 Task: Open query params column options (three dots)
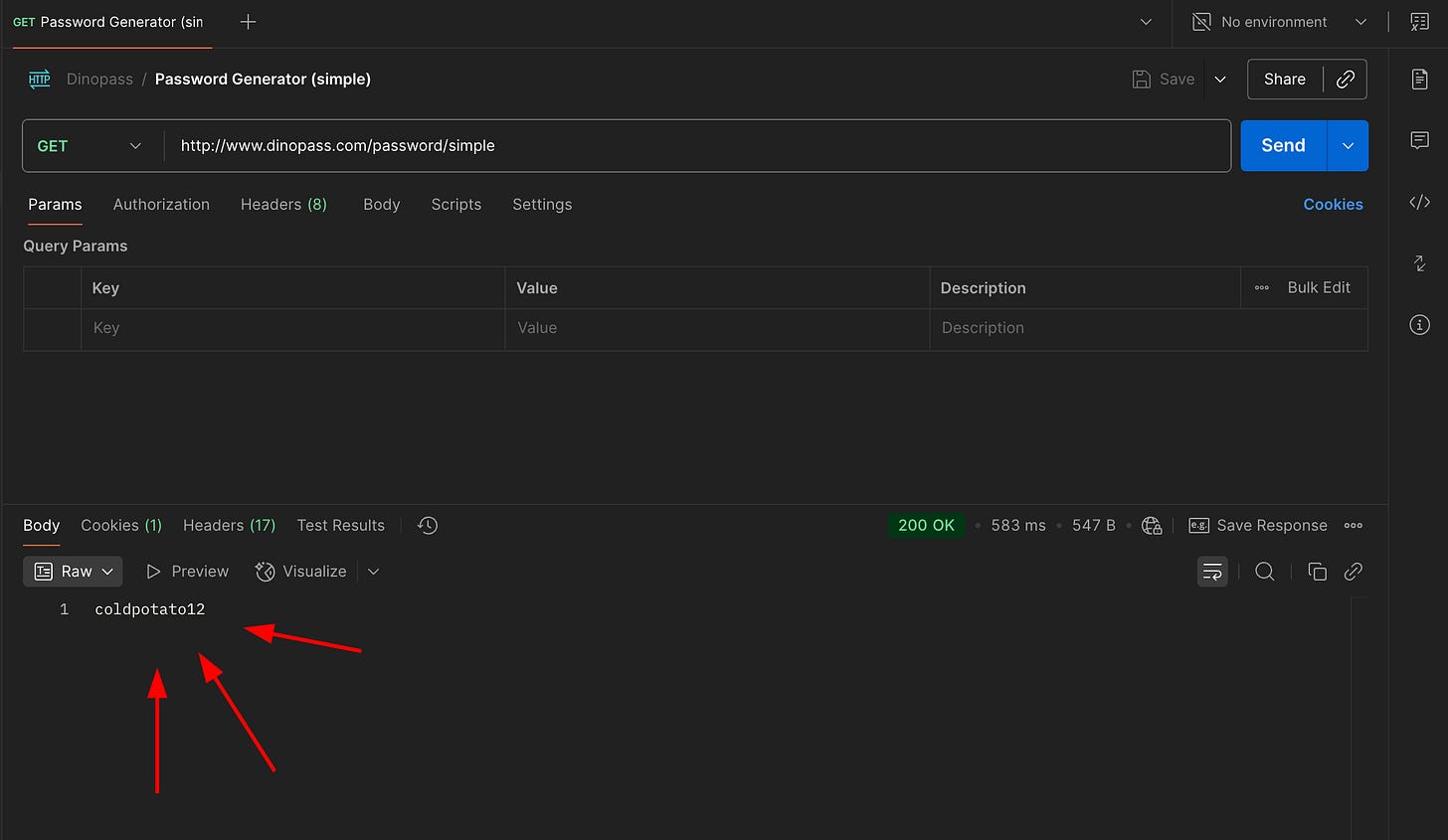pyautogui.click(x=1261, y=288)
